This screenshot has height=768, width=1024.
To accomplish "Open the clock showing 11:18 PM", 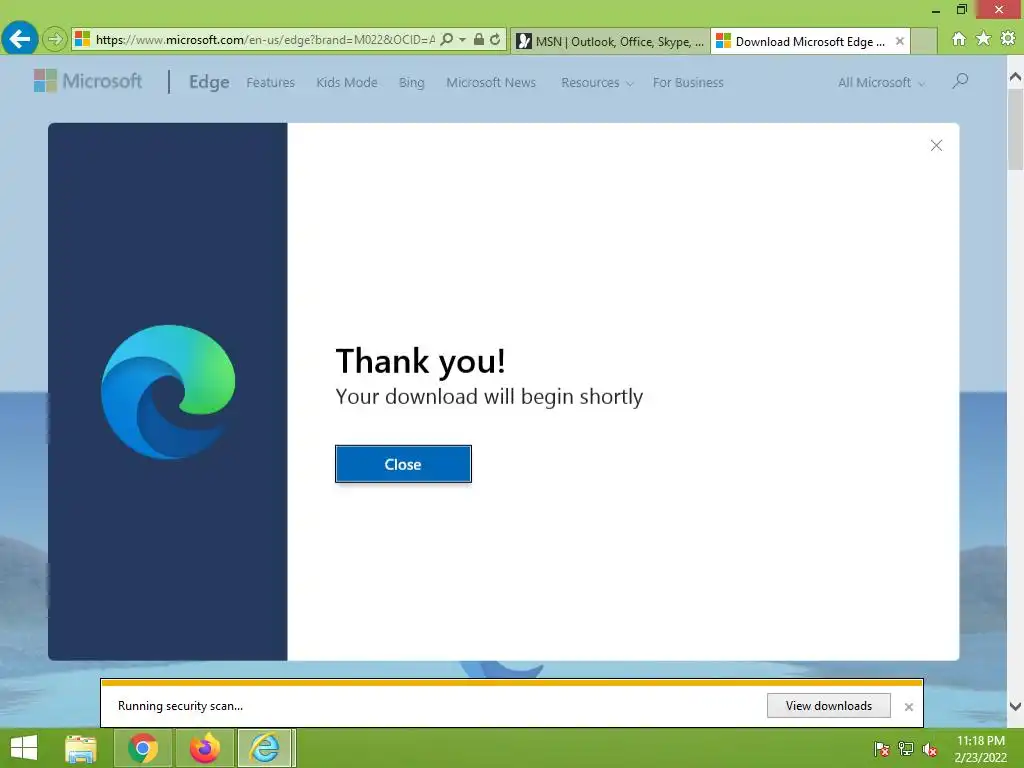I will [x=980, y=748].
